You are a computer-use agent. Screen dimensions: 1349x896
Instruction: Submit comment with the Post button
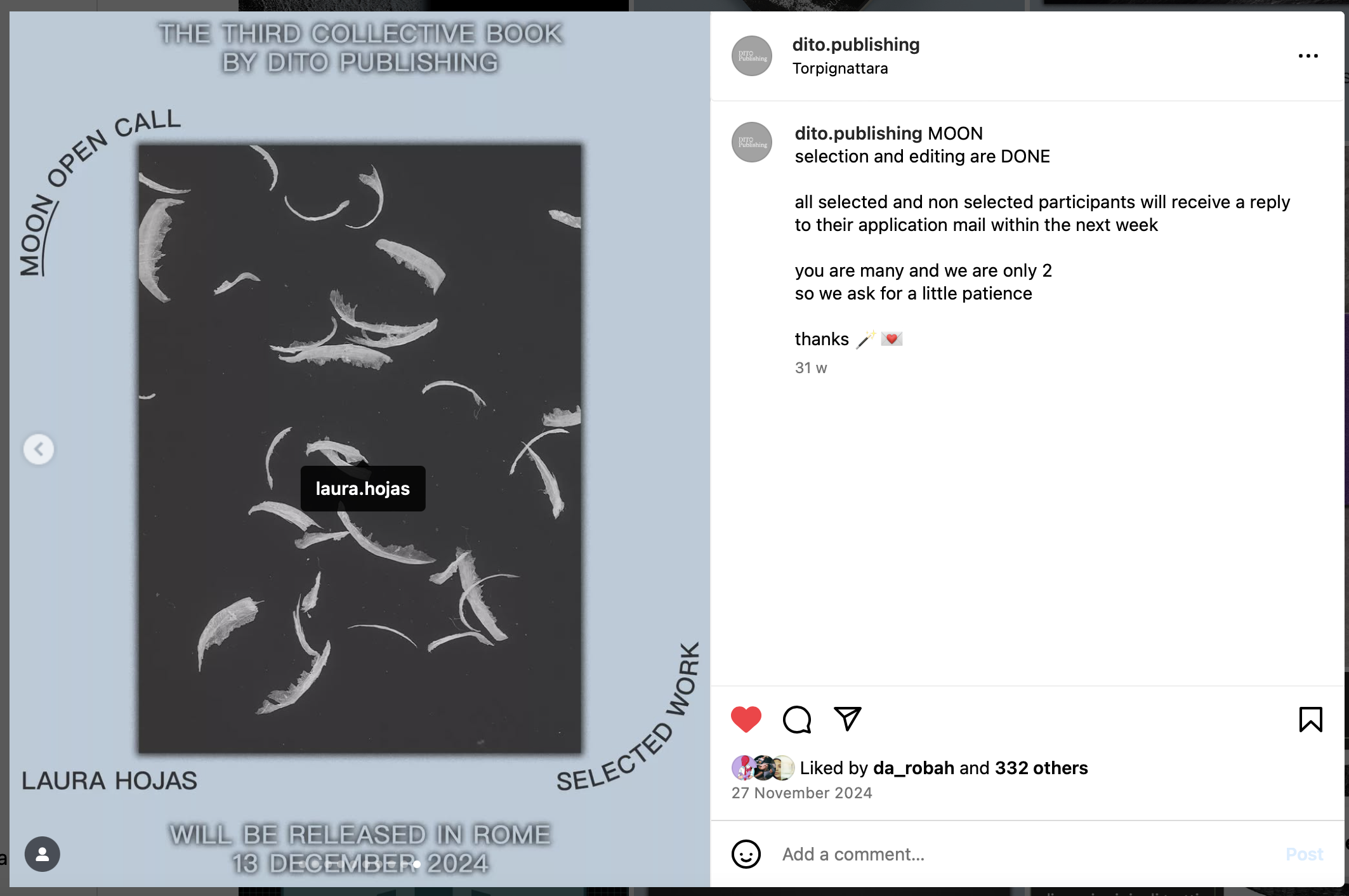pos(1304,854)
